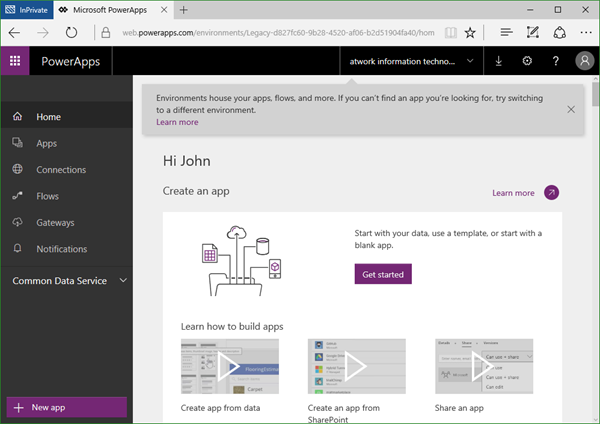Click the New app button
The width and height of the screenshot is (600, 424).
64,407
